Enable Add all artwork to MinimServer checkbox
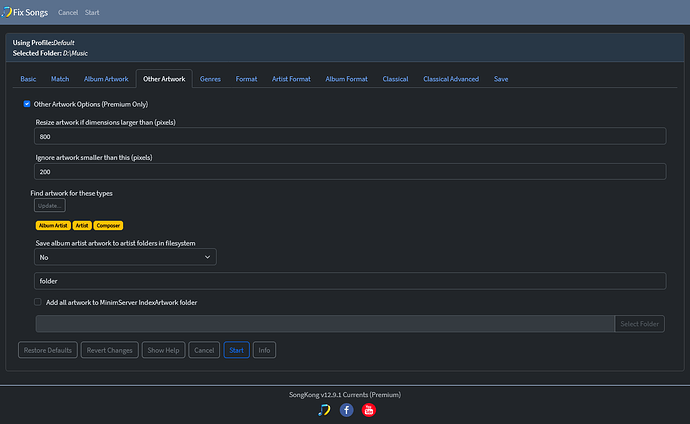The width and height of the screenshot is (690, 424). click(x=38, y=302)
